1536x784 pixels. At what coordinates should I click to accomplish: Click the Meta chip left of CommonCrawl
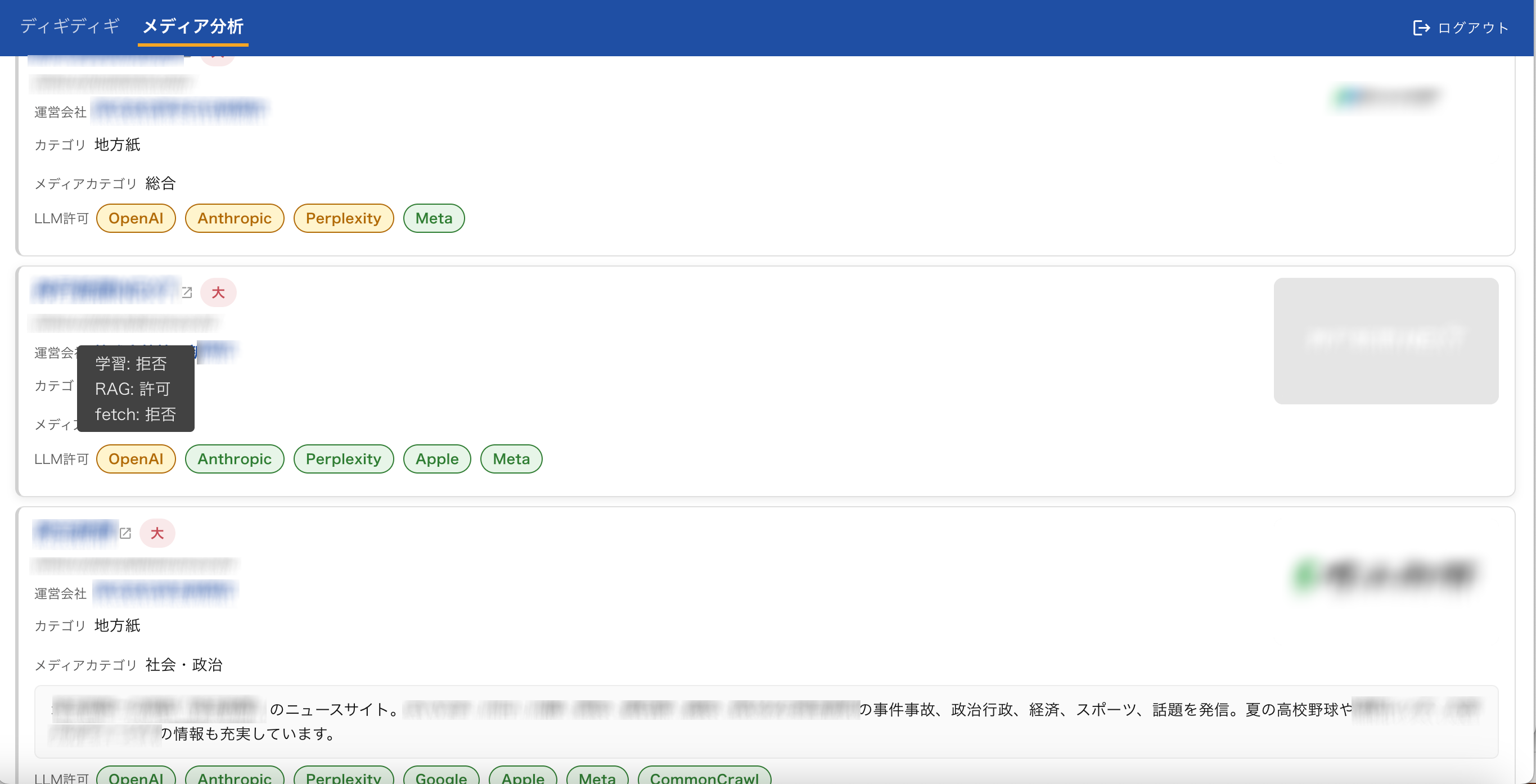coord(597,775)
